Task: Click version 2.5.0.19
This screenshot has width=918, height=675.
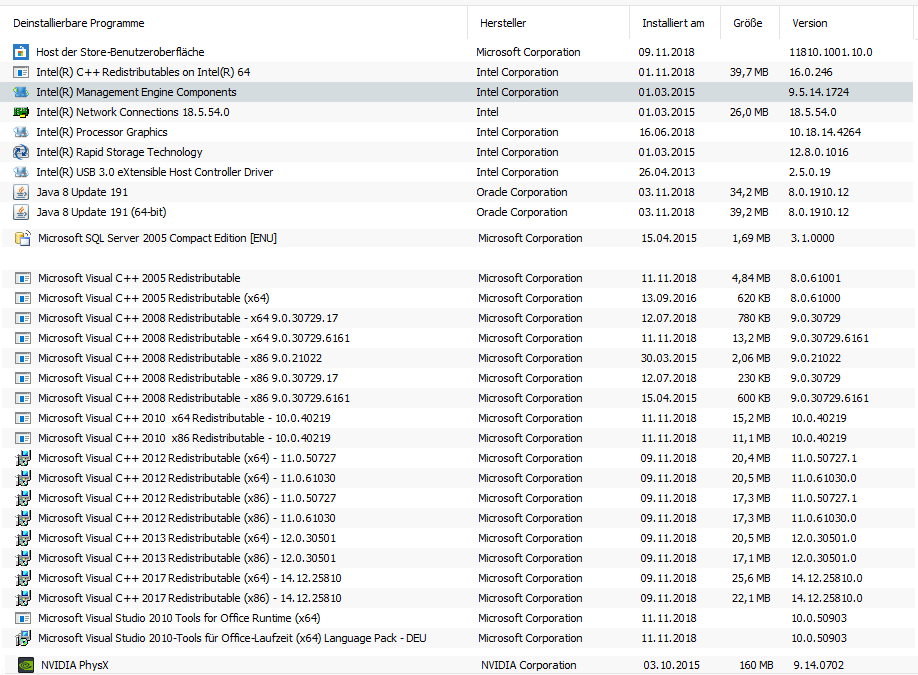Action: point(810,172)
